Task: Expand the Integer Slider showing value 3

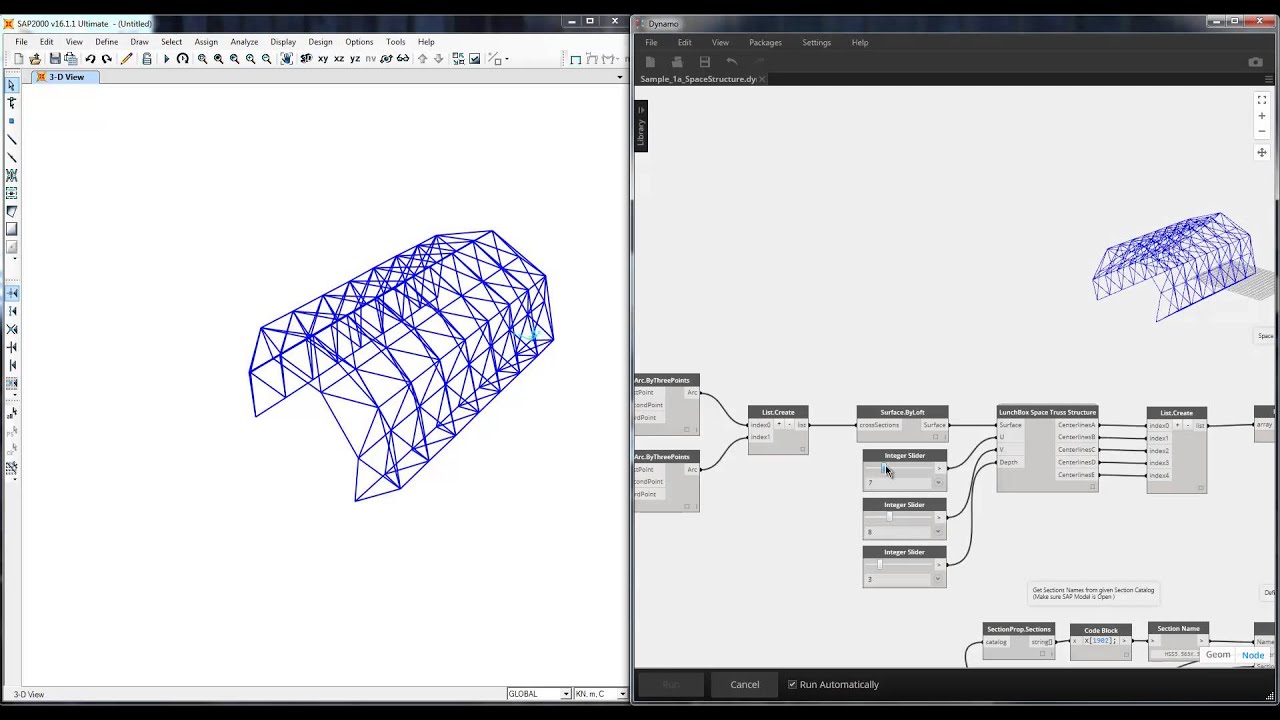Action: pyautogui.click(x=937, y=579)
